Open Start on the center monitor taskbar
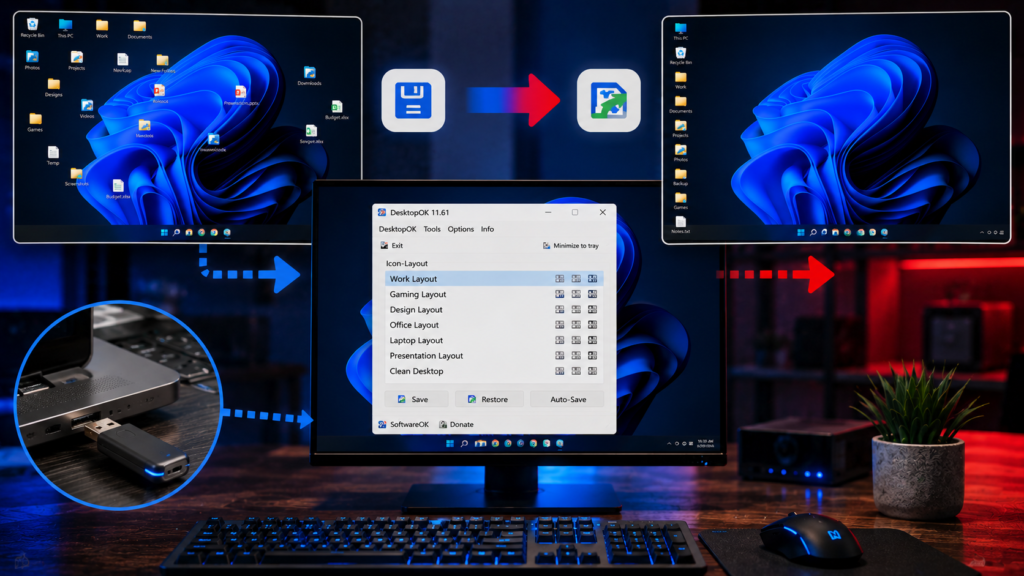1024x576 pixels. 450,443
